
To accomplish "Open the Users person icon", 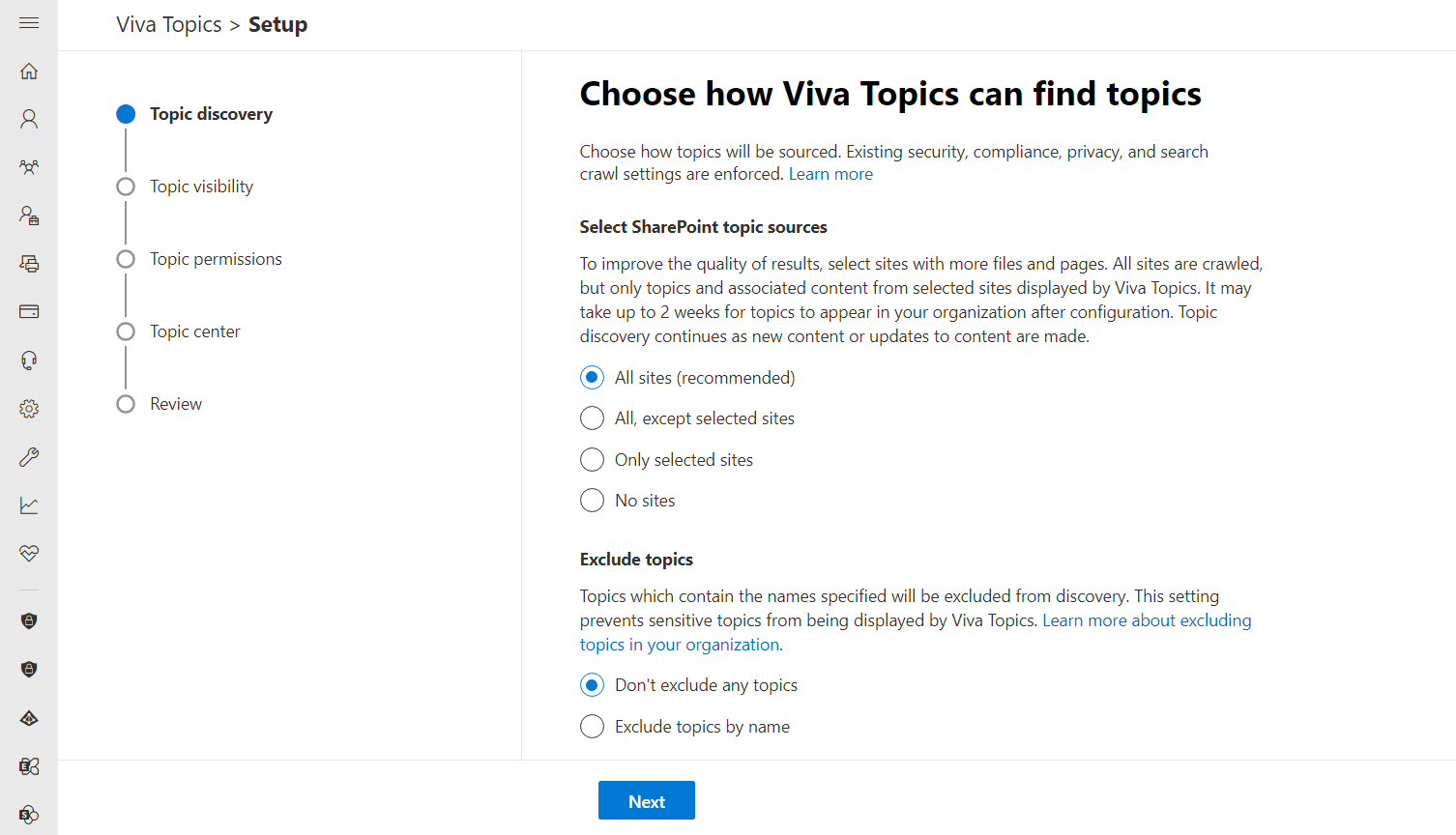I will tap(29, 119).
